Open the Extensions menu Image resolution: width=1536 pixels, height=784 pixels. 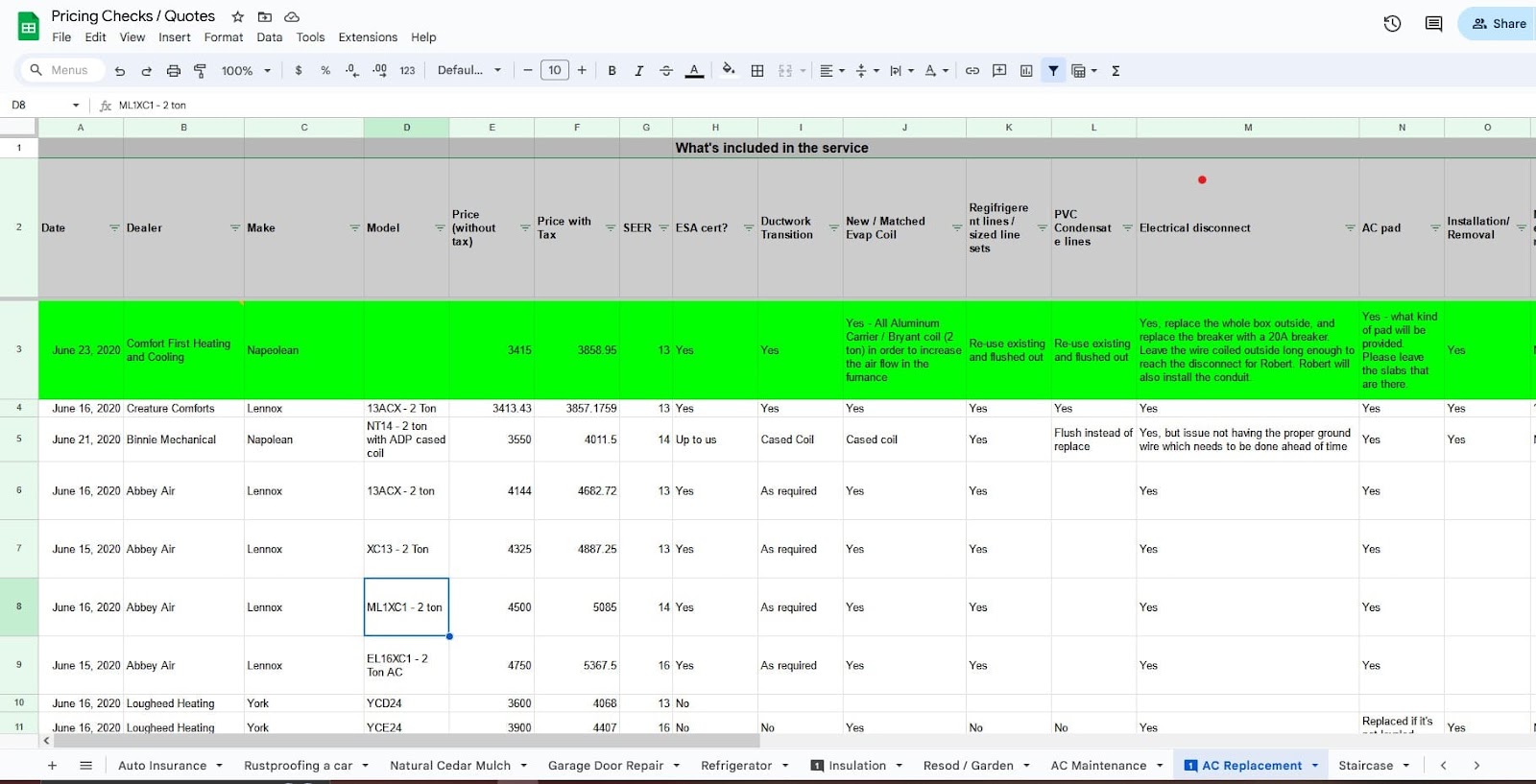click(x=368, y=37)
